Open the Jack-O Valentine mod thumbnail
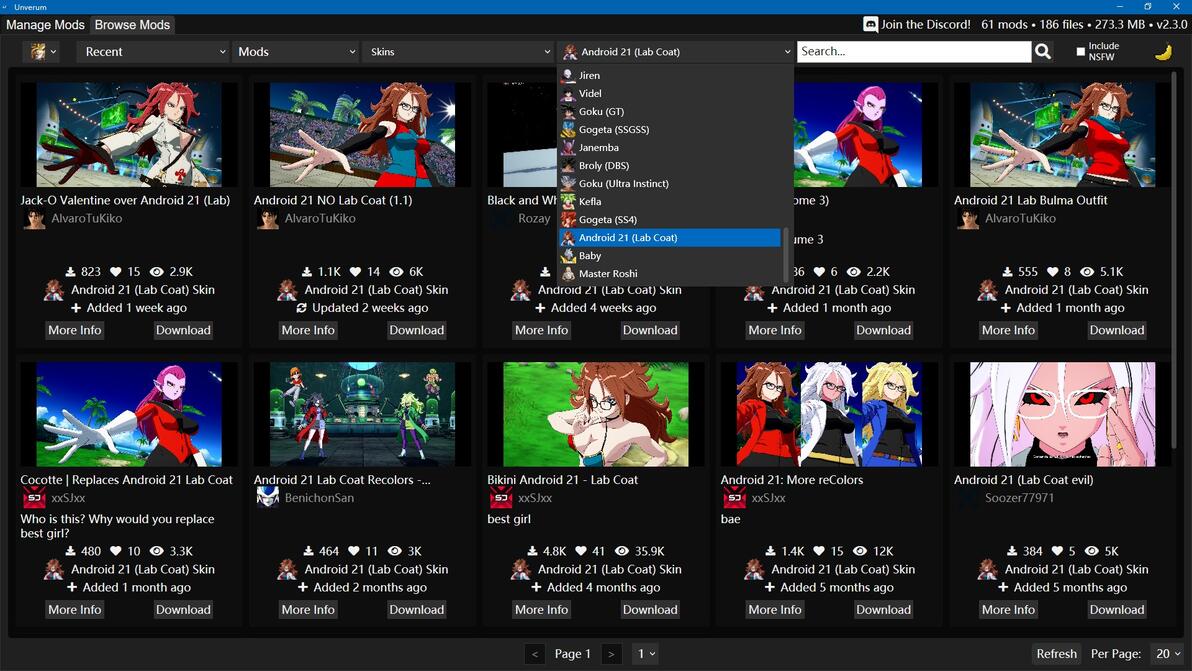This screenshot has height=671, width=1192. (x=129, y=135)
